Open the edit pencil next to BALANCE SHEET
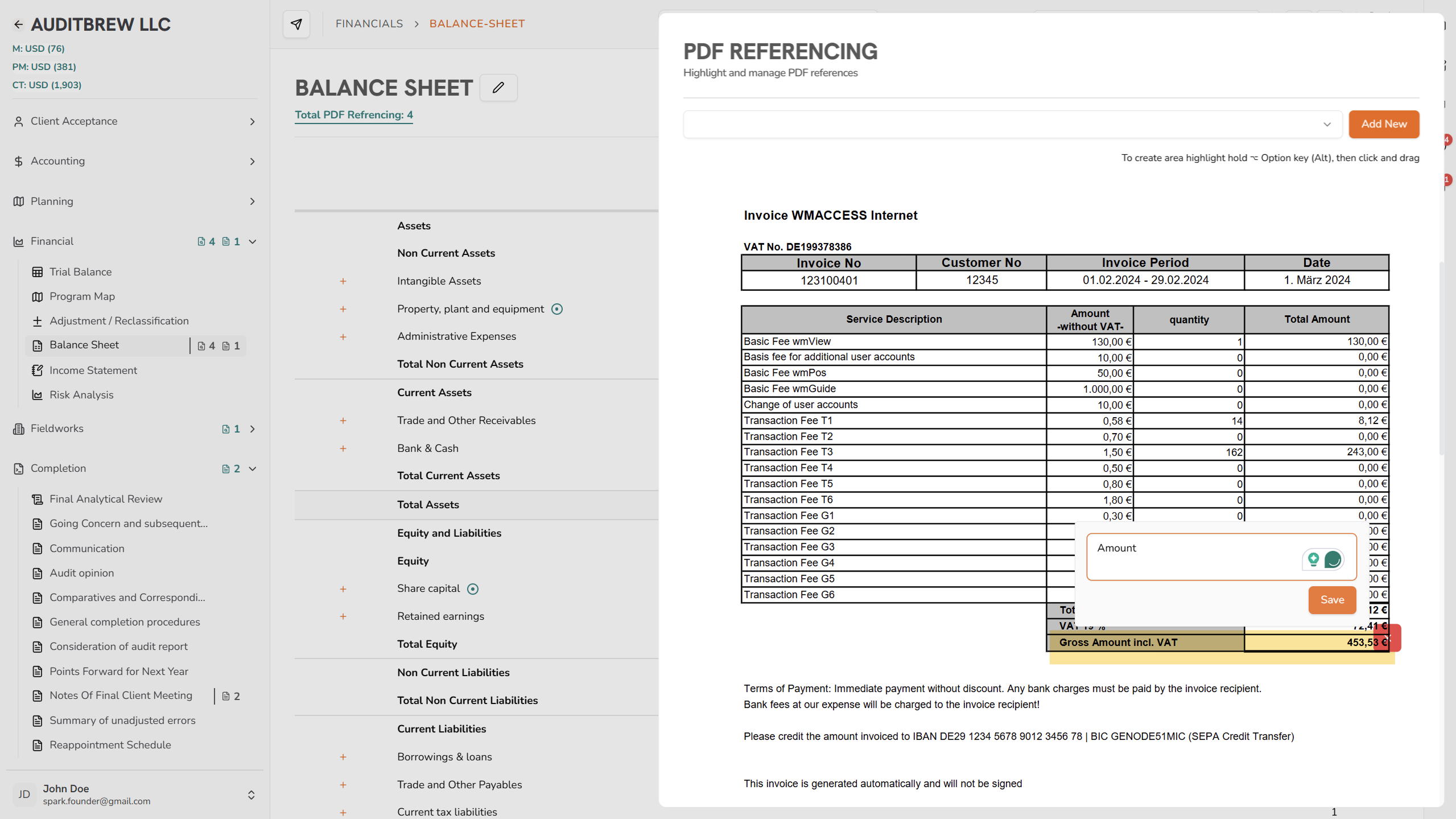This screenshot has width=1456, height=819. pyautogui.click(x=498, y=88)
